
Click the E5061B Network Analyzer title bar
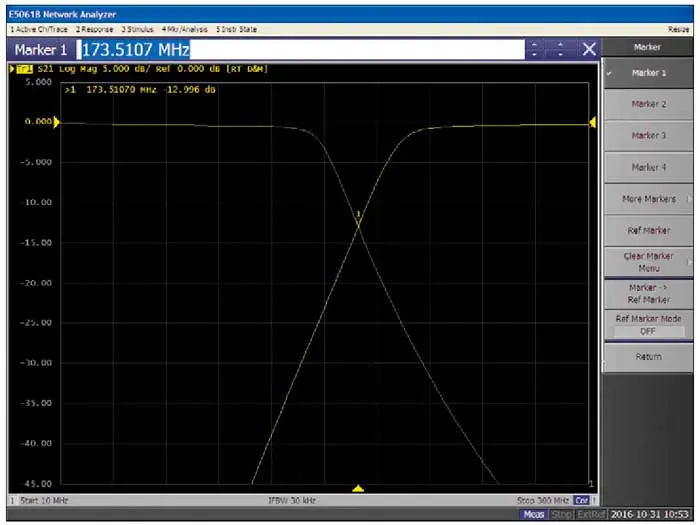350,14
